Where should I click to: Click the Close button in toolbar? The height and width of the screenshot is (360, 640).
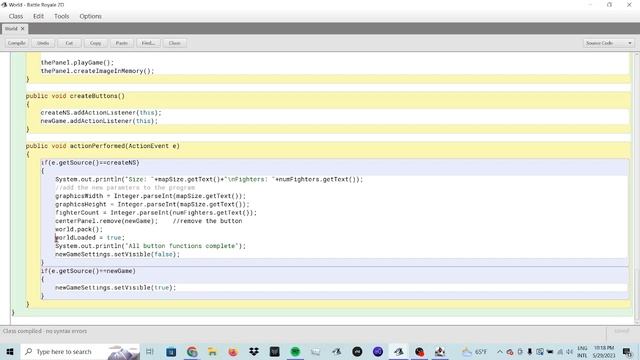pos(175,43)
